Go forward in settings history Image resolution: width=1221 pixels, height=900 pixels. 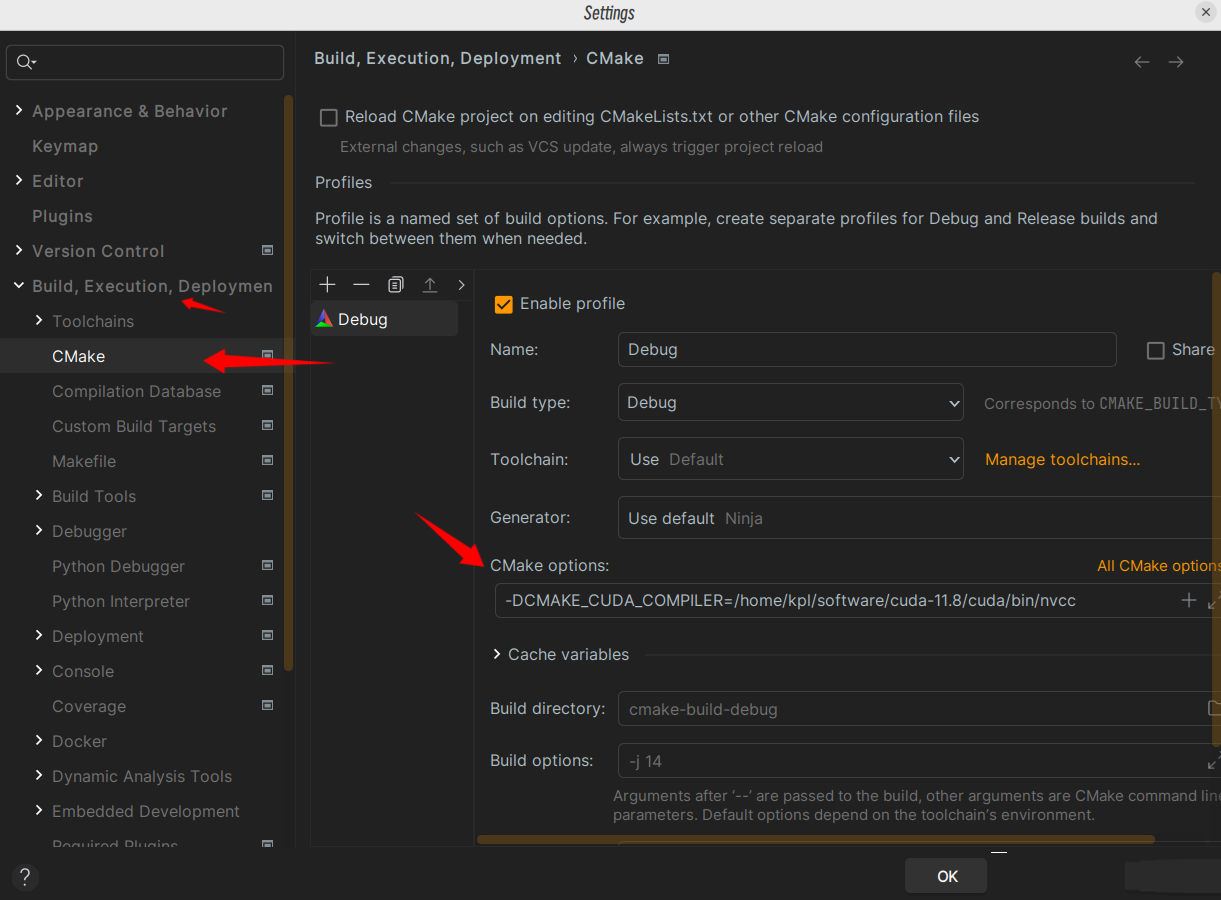(x=1176, y=62)
